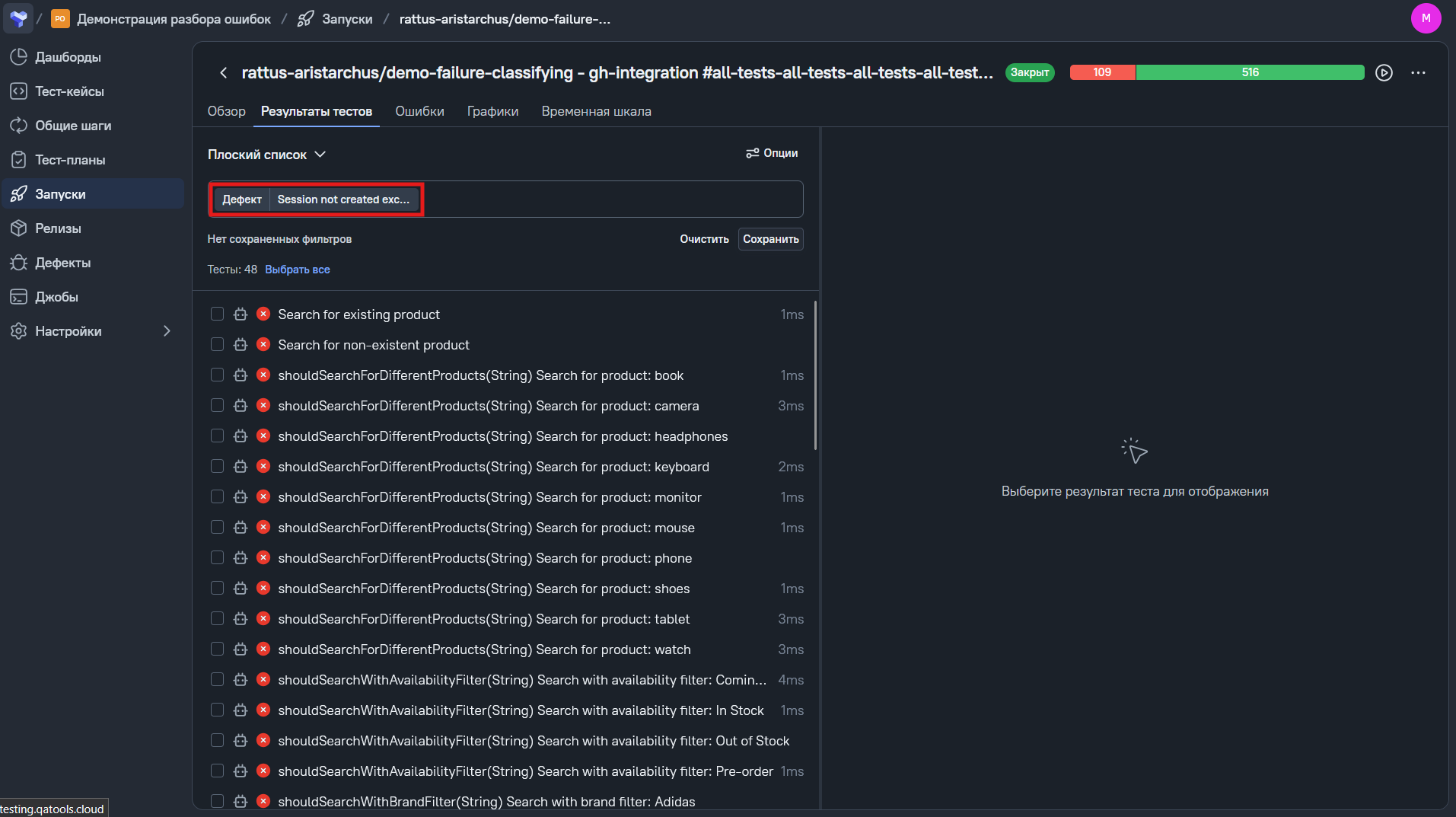
Task: Expand the Настройки submenu arrow
Action: tap(167, 331)
